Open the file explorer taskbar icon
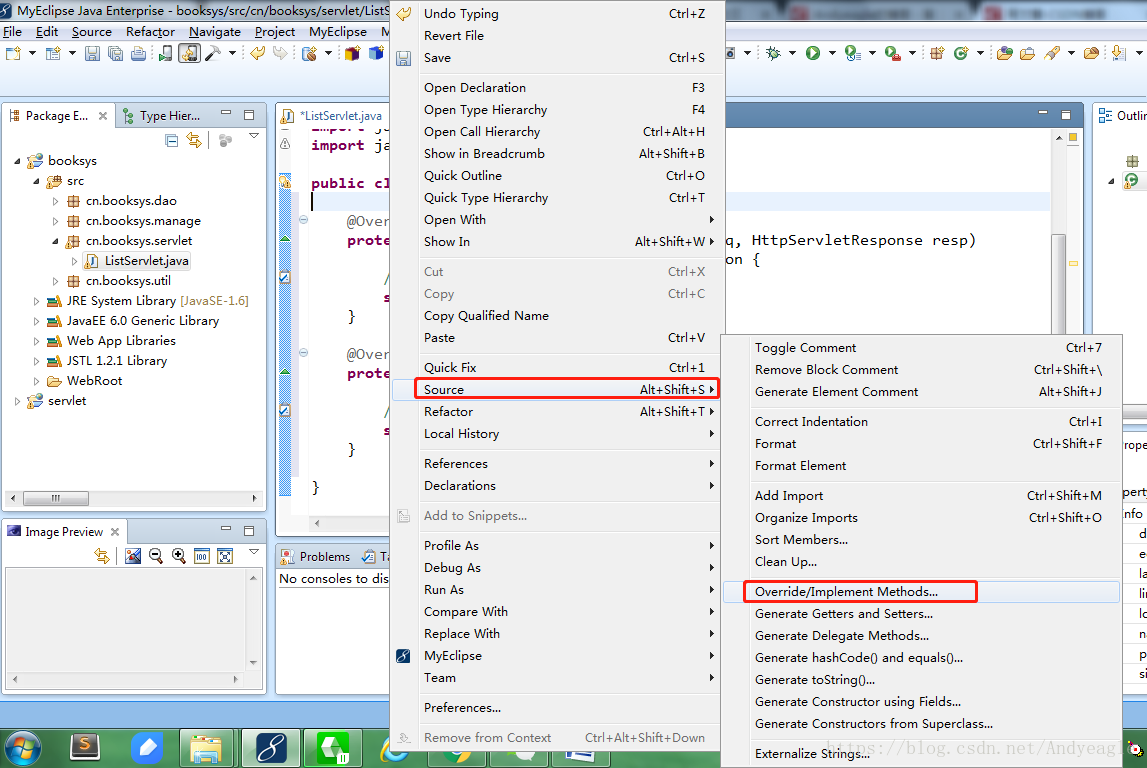The image size is (1147, 768). pos(206,748)
